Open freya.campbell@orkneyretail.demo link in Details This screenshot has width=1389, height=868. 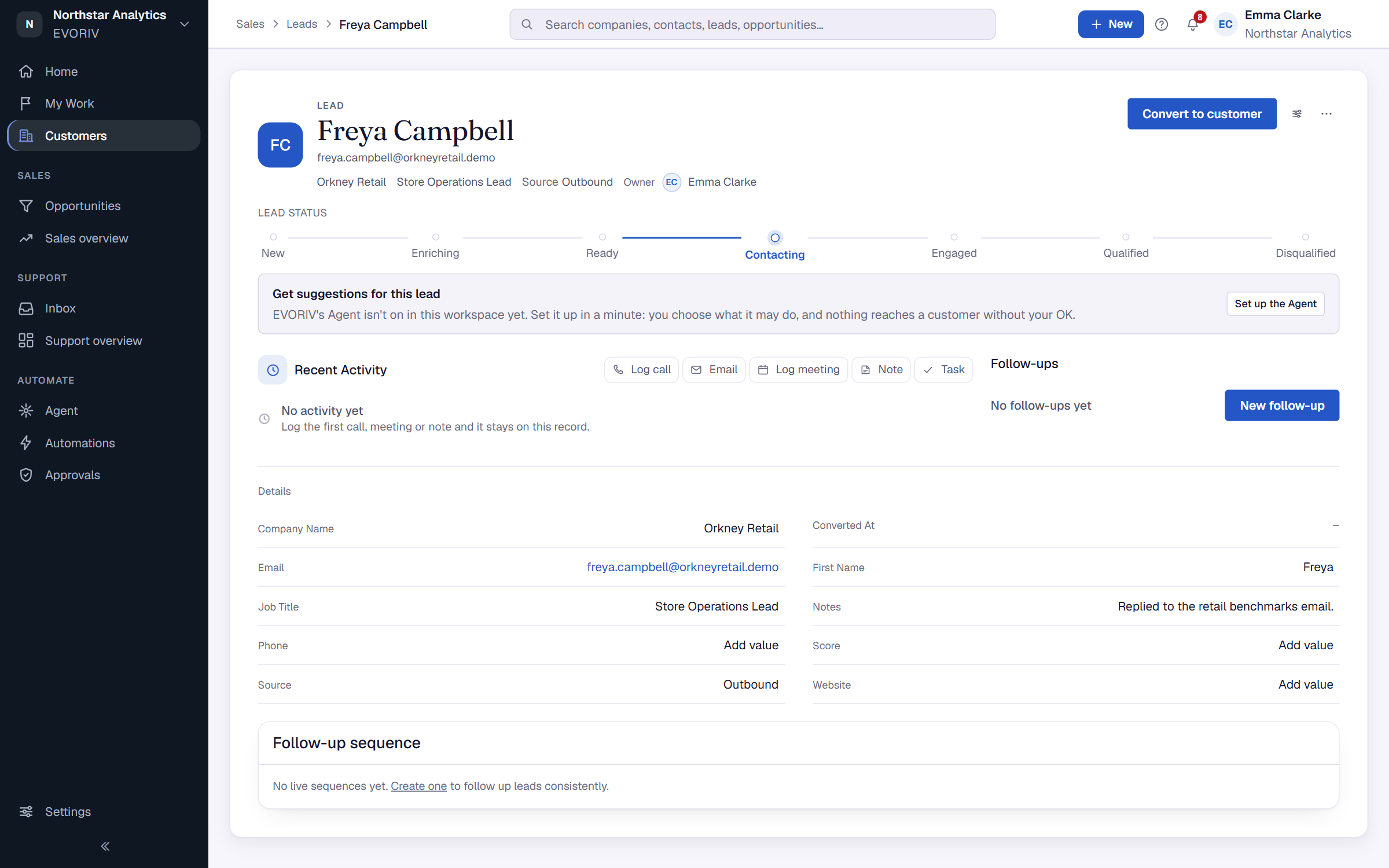click(x=682, y=567)
